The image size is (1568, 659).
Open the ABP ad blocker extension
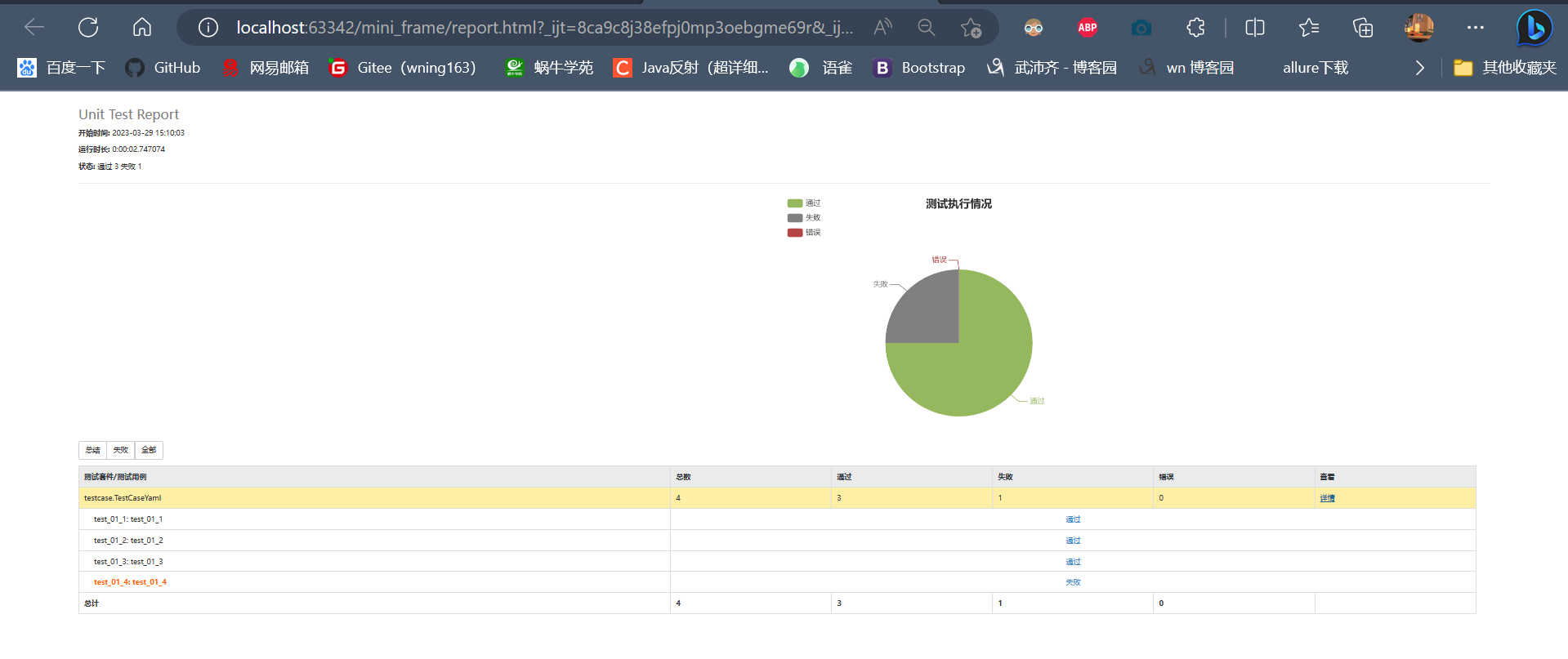[x=1088, y=28]
